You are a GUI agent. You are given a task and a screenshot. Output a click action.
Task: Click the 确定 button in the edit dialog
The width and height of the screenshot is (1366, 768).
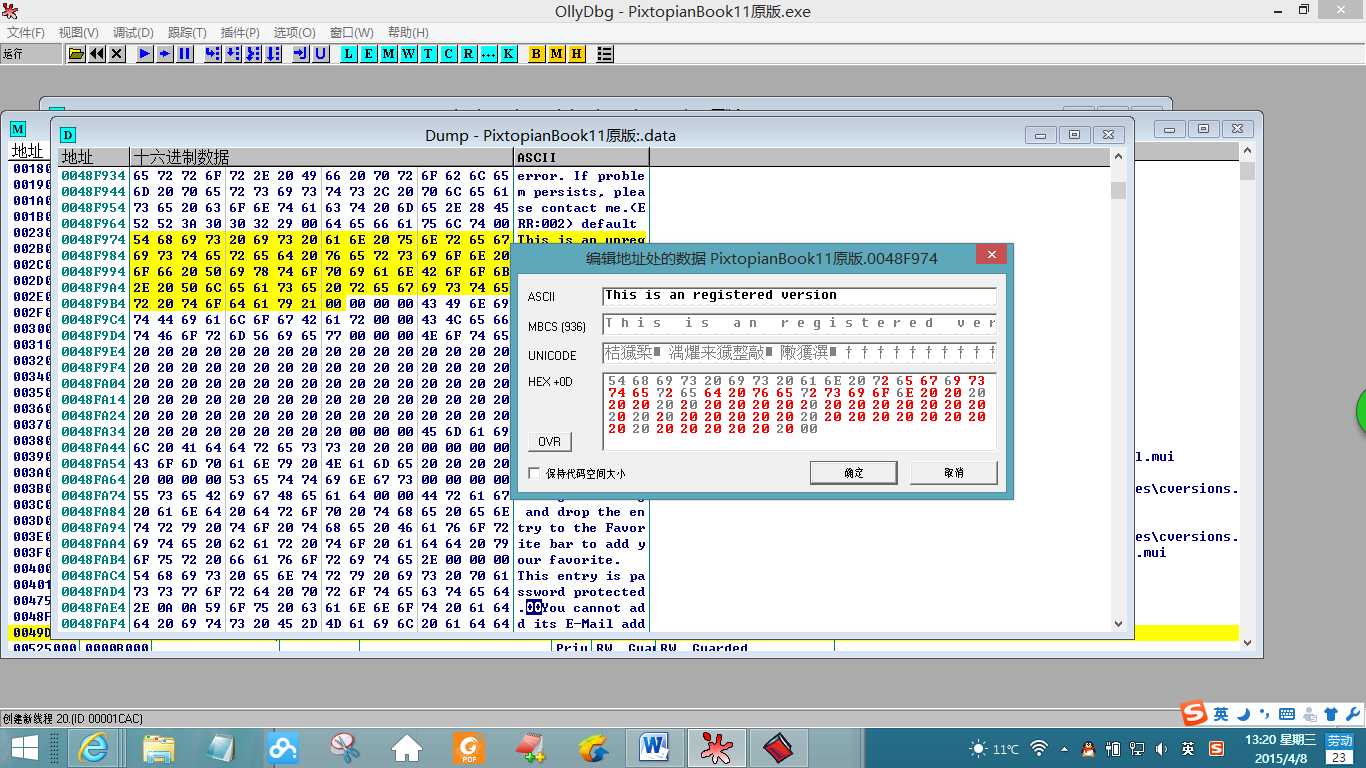[853, 472]
